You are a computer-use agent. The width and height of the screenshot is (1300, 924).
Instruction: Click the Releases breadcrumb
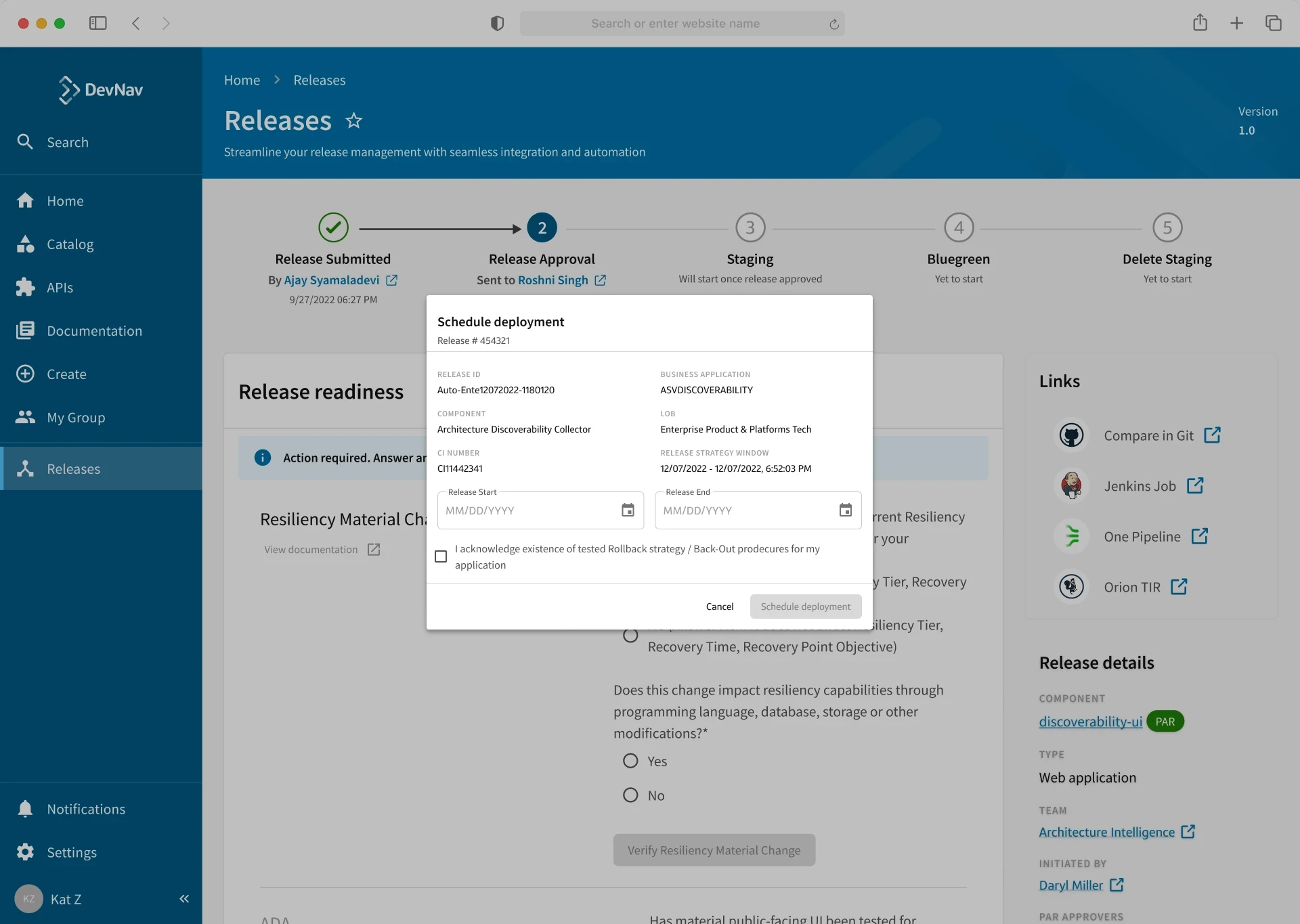click(x=319, y=80)
